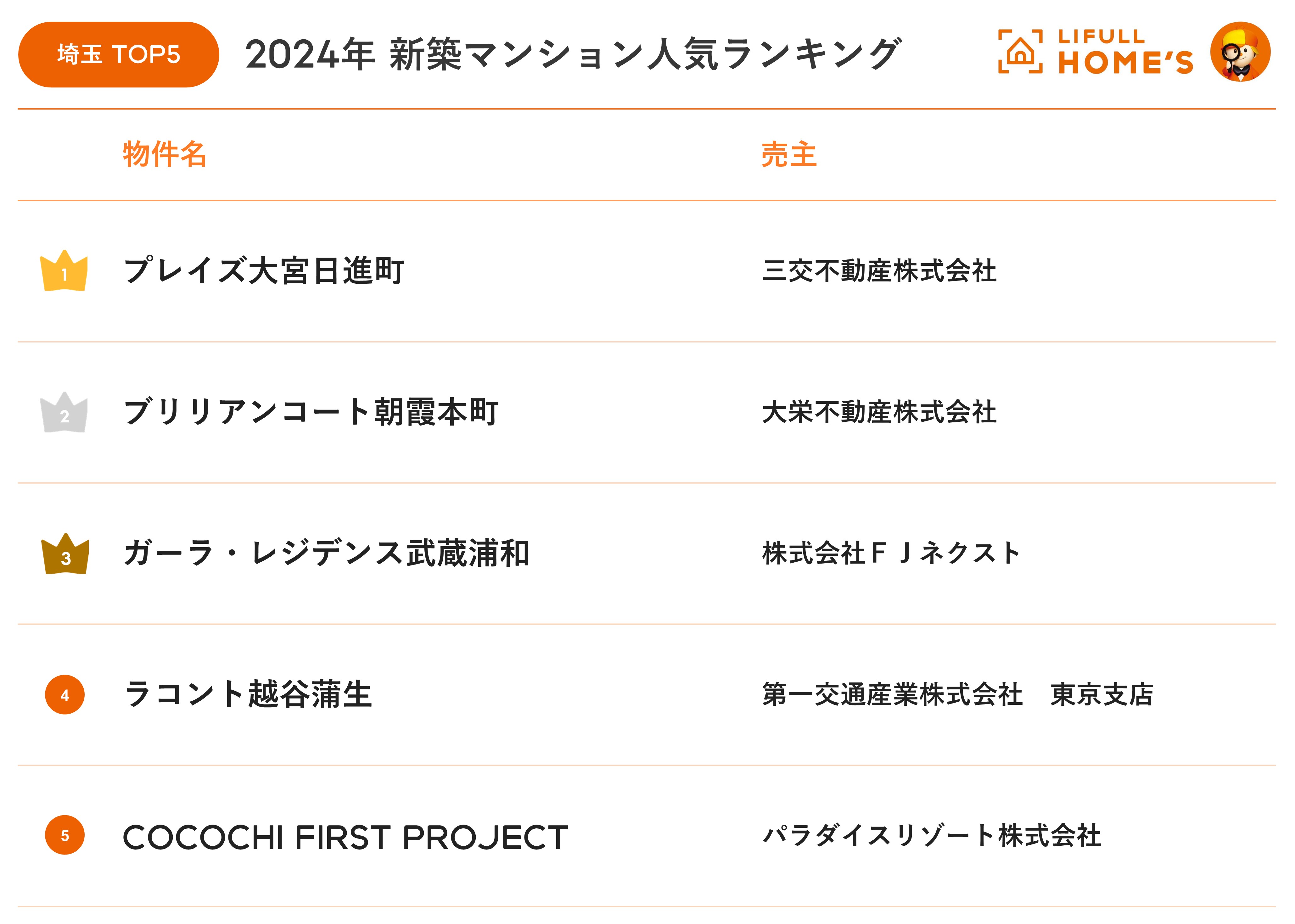The height and width of the screenshot is (924, 1295).
Task: Click seller 大栄不動産株式会社
Action: [879, 412]
